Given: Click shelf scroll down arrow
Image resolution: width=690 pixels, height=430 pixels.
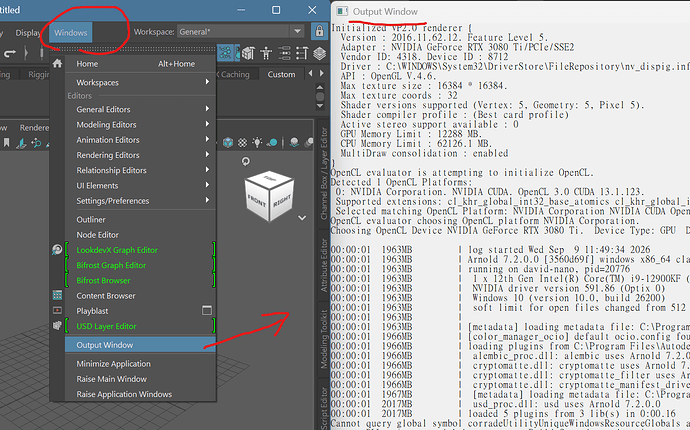Looking at the screenshot, I should [320, 106].
